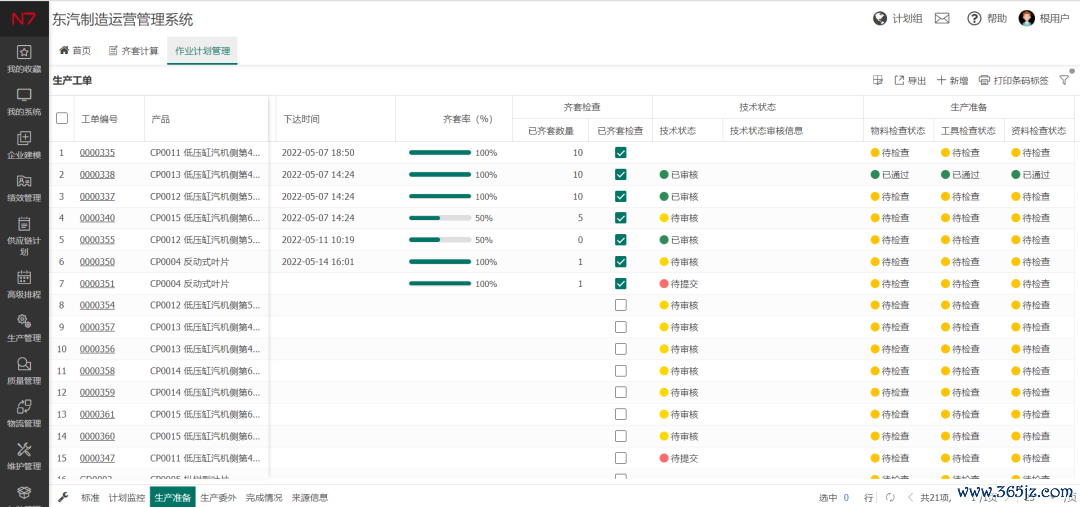Screen dimensions: 1080x507
Task: Switch to 生产委外 bottom tab
Action: (x=218, y=497)
